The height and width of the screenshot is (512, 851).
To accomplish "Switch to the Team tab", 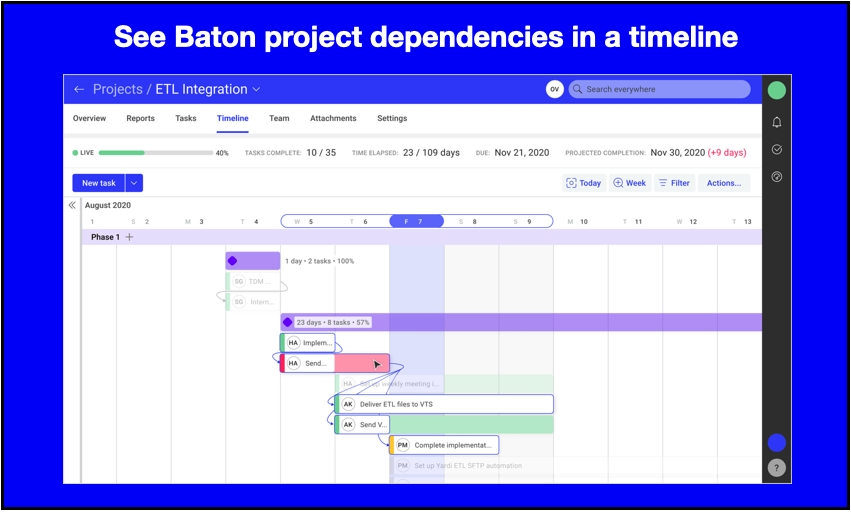I will [279, 118].
